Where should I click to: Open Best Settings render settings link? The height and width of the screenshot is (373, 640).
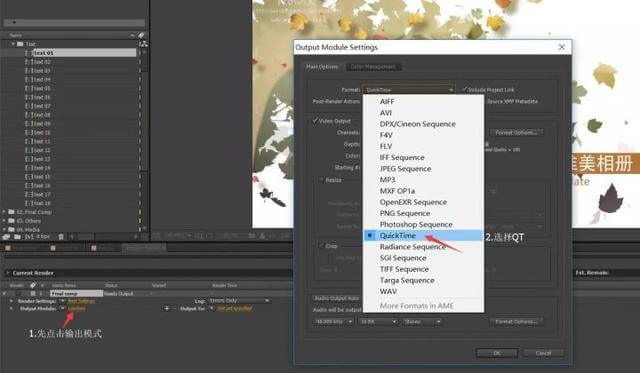(x=81, y=301)
